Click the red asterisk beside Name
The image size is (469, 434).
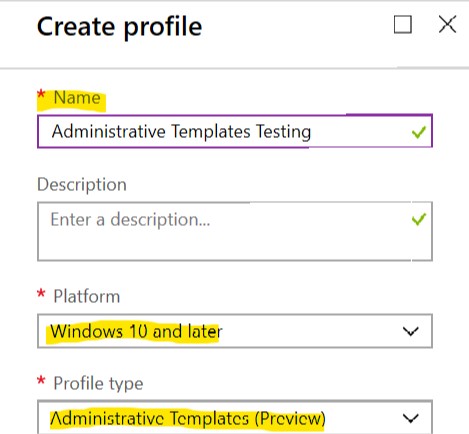[41, 94]
